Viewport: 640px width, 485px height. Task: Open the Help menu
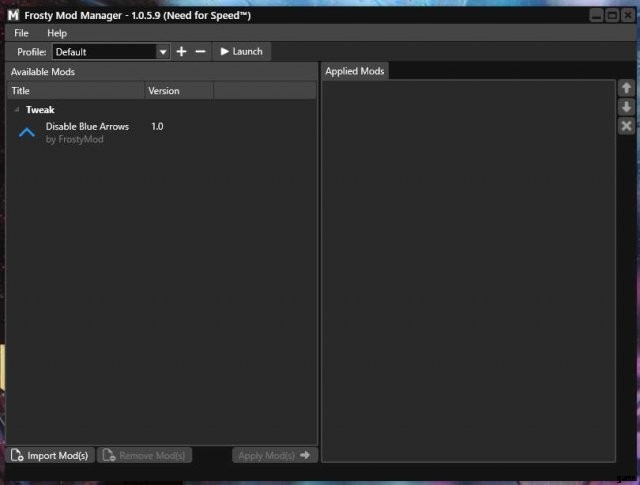[57, 33]
